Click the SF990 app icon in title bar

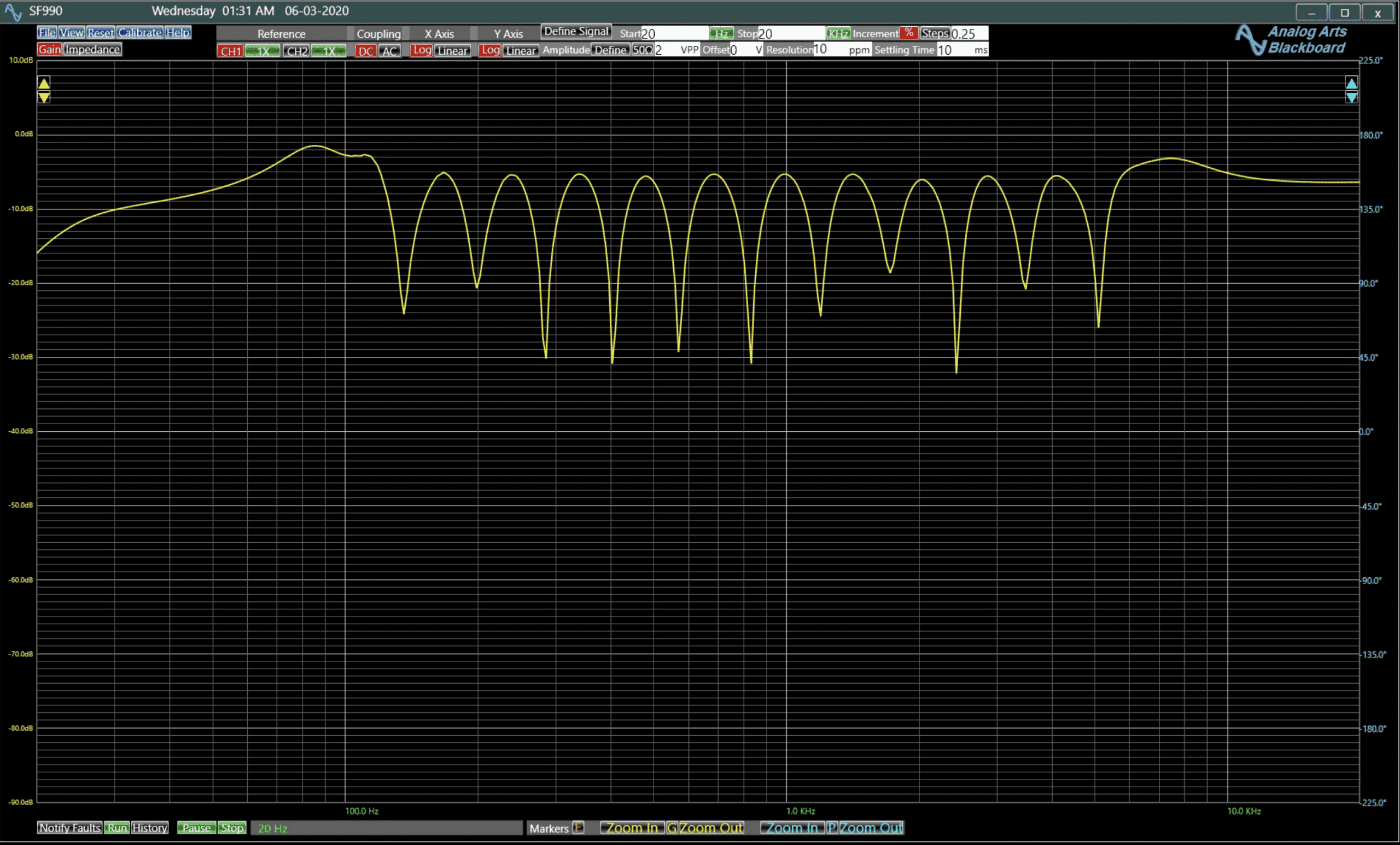13,11
